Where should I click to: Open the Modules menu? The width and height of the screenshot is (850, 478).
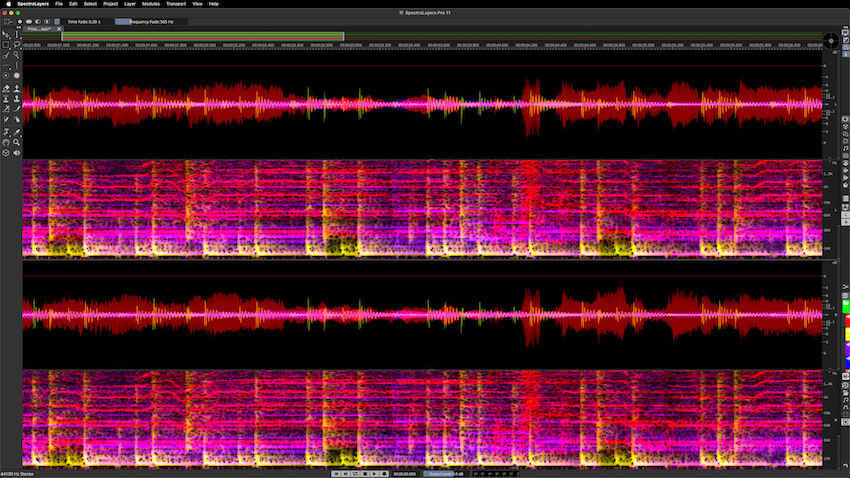150,4
